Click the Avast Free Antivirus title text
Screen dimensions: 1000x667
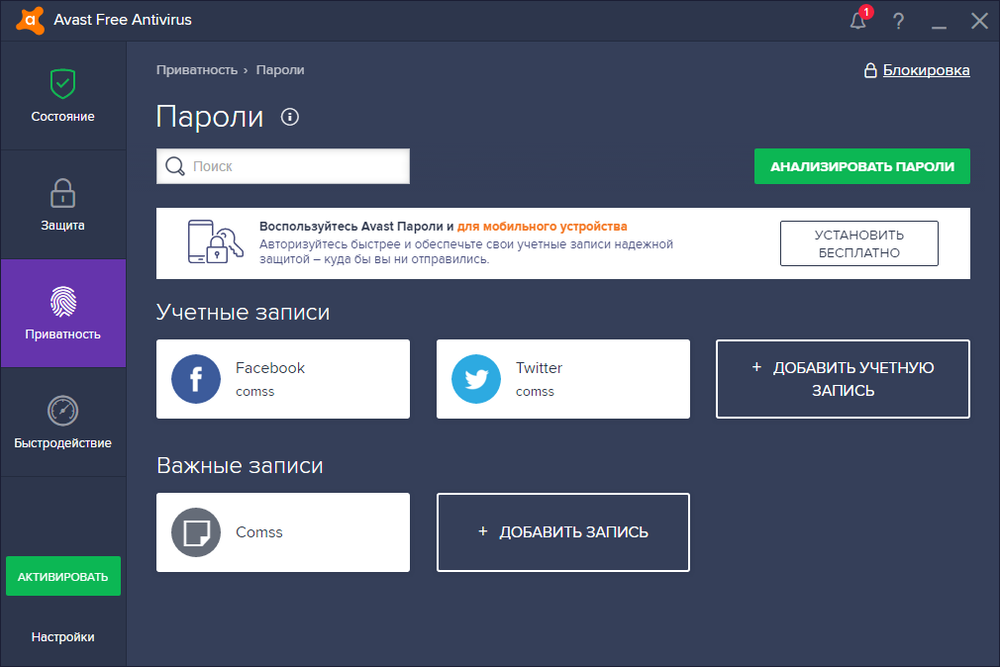click(122, 20)
